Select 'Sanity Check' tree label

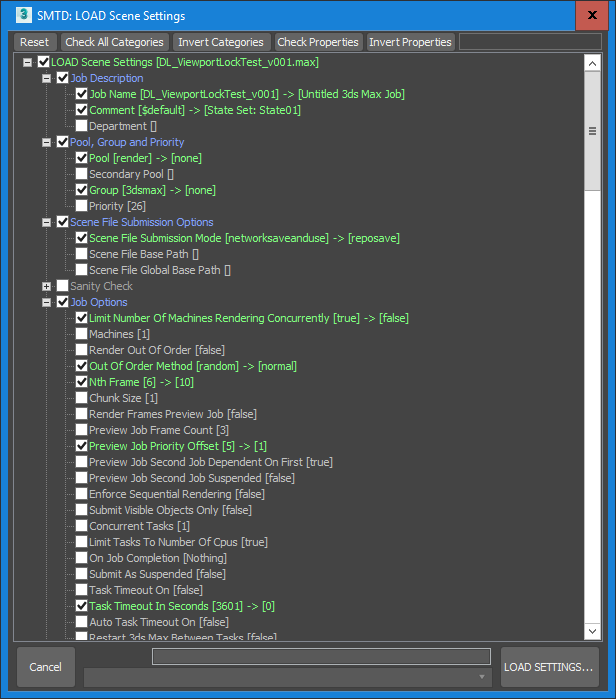pos(102,286)
